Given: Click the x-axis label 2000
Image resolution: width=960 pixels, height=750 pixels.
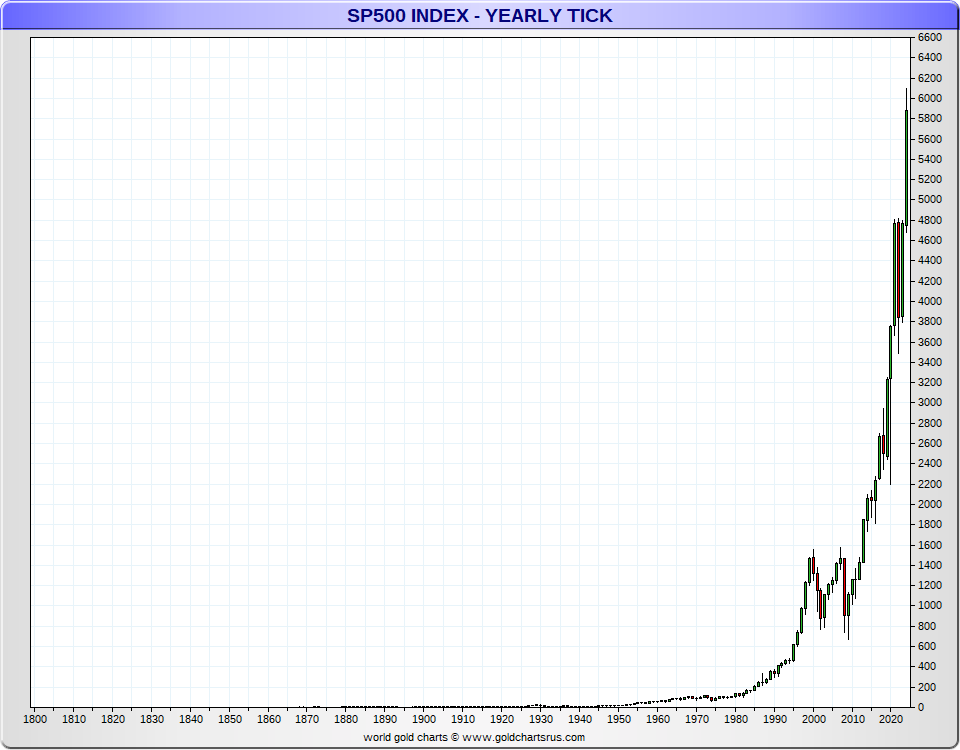Looking at the screenshot, I should click(814, 719).
